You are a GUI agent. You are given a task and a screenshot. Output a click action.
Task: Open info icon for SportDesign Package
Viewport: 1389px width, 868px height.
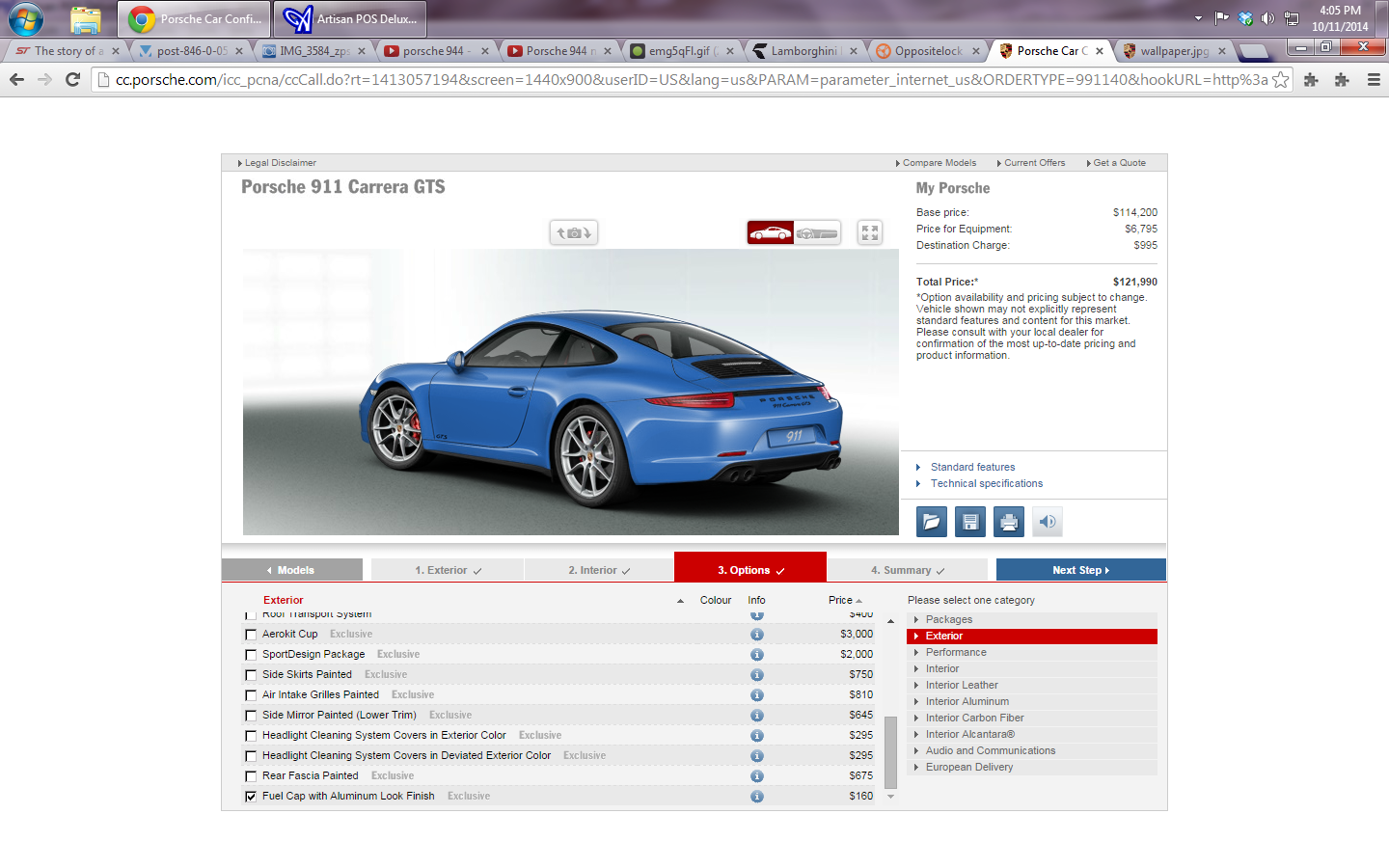tap(757, 655)
